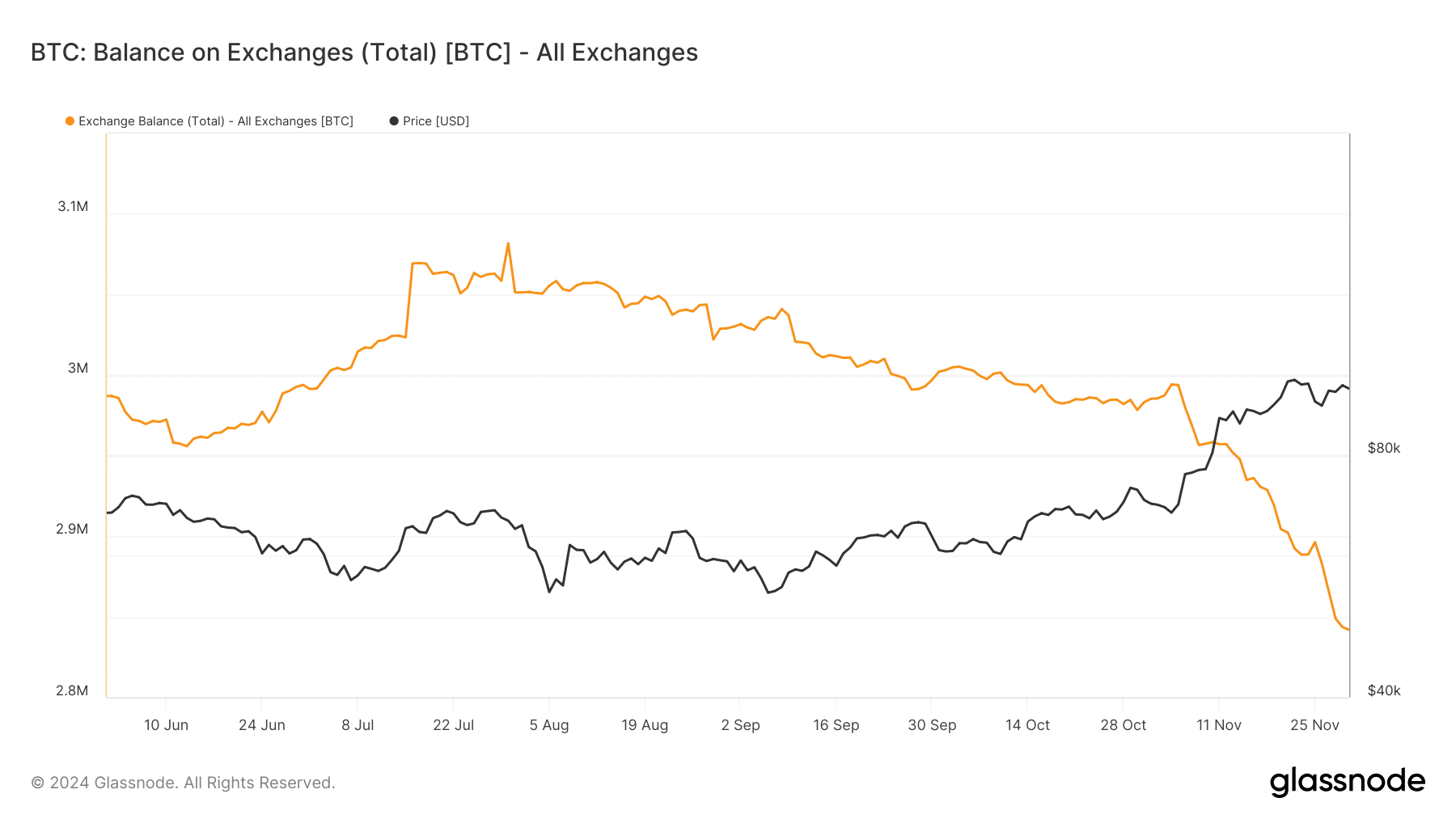Click the $40k right axis label

(x=1383, y=690)
